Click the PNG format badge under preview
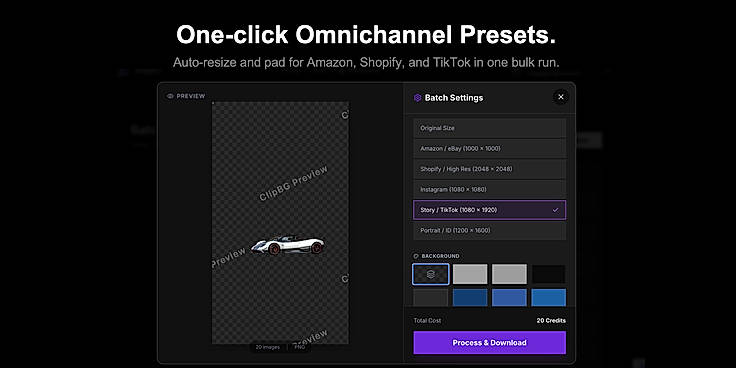736x368 pixels. 300,347
